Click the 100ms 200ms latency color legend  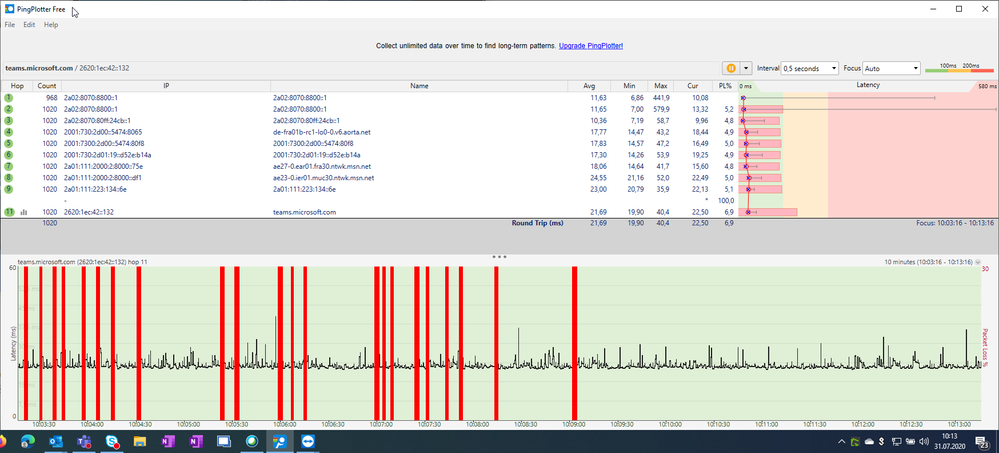[958, 68]
